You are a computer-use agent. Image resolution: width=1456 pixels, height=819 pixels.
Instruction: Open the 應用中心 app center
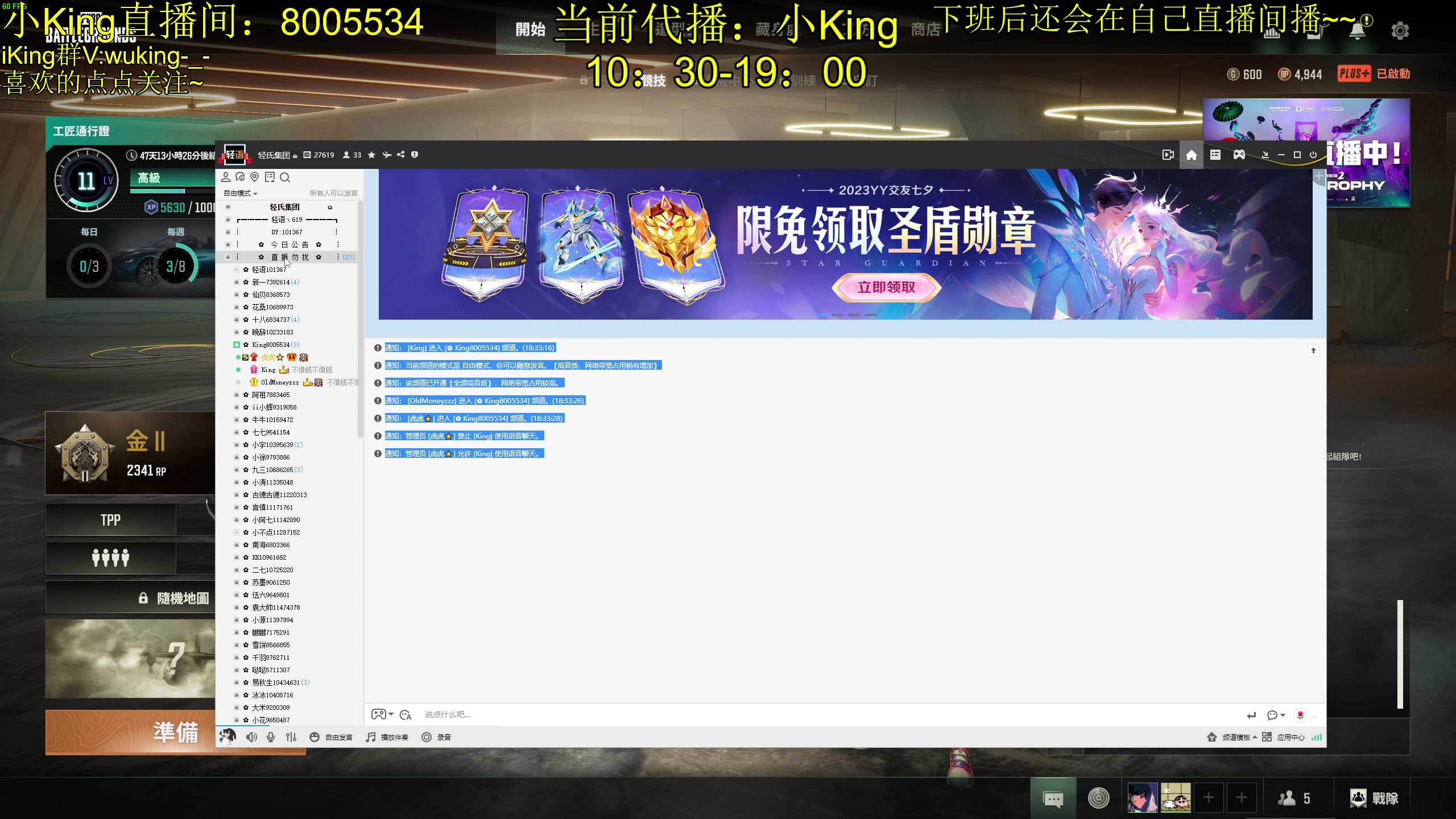[1284, 737]
